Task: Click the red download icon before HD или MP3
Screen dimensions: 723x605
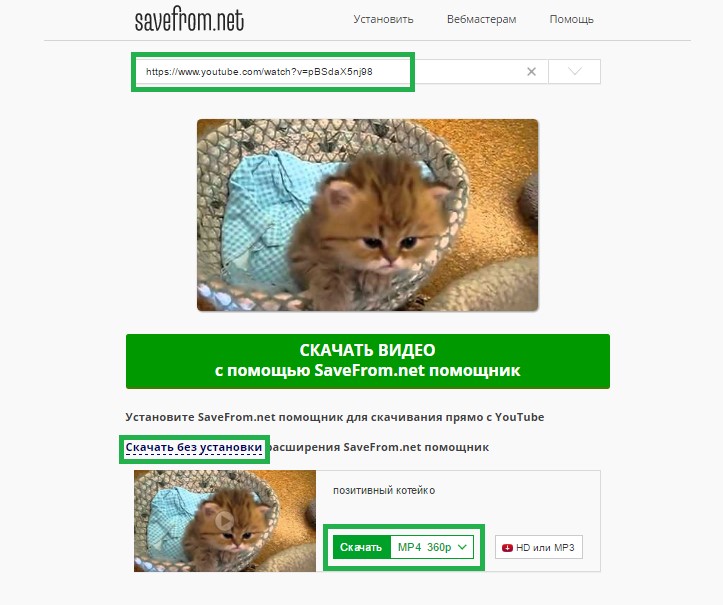Action: (x=507, y=548)
